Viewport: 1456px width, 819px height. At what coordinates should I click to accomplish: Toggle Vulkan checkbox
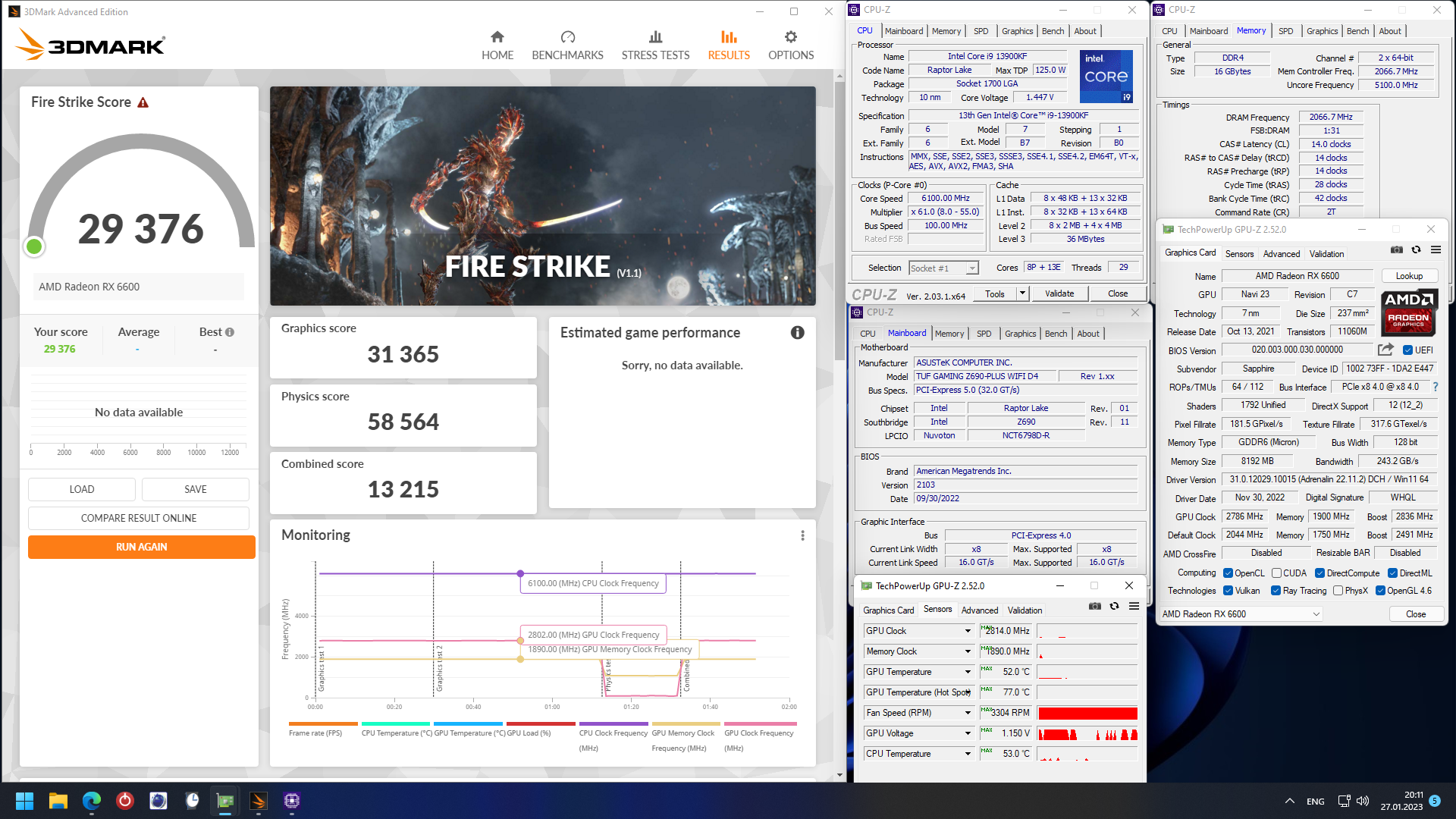1228,591
